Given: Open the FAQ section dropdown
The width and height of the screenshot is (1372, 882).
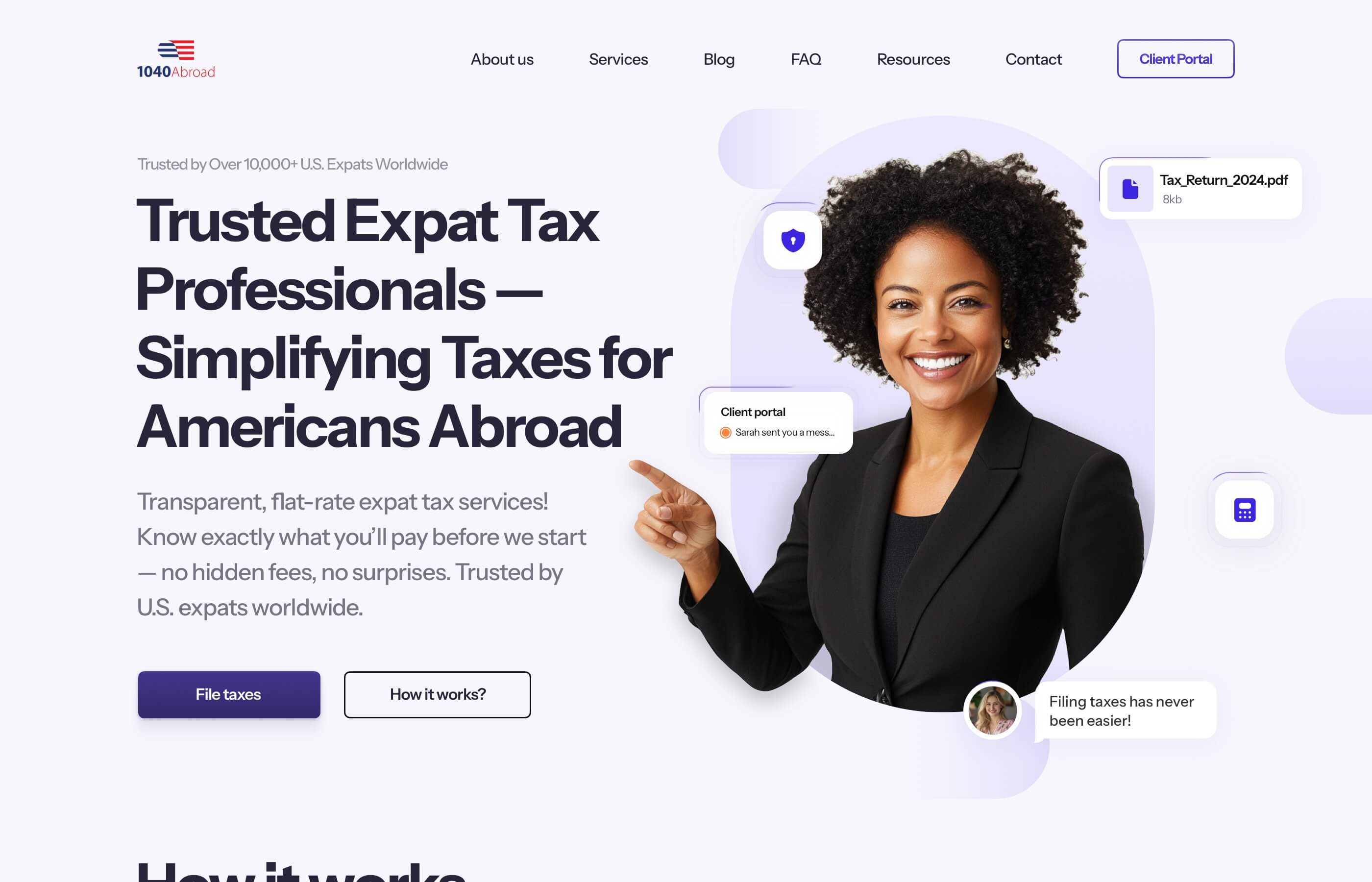Looking at the screenshot, I should (805, 58).
